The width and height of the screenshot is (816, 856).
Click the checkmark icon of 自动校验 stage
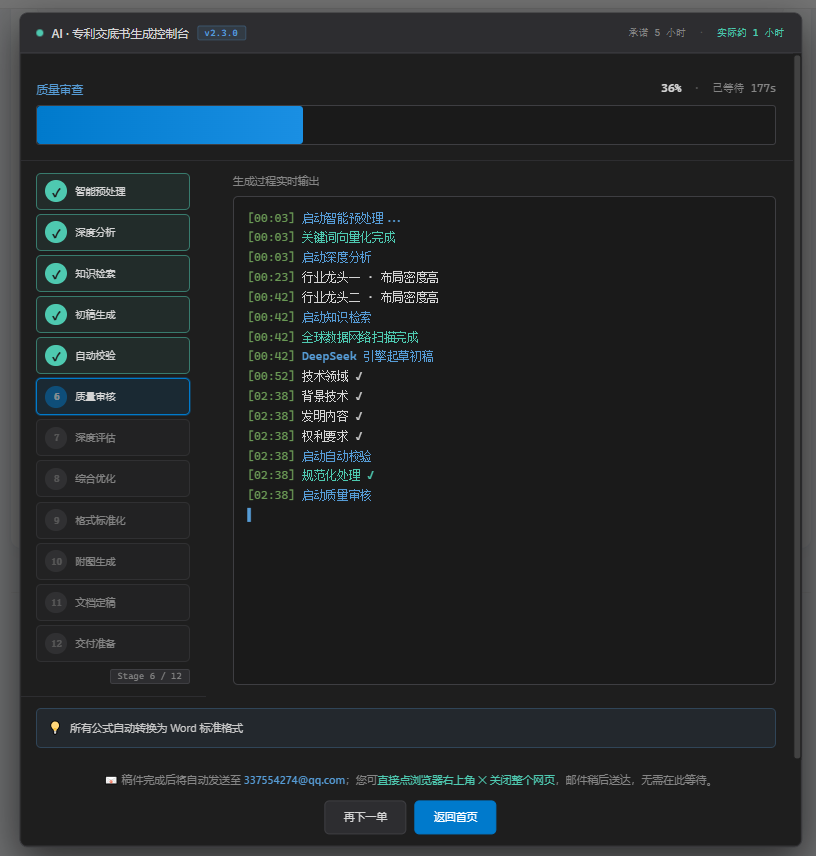click(x=56, y=355)
